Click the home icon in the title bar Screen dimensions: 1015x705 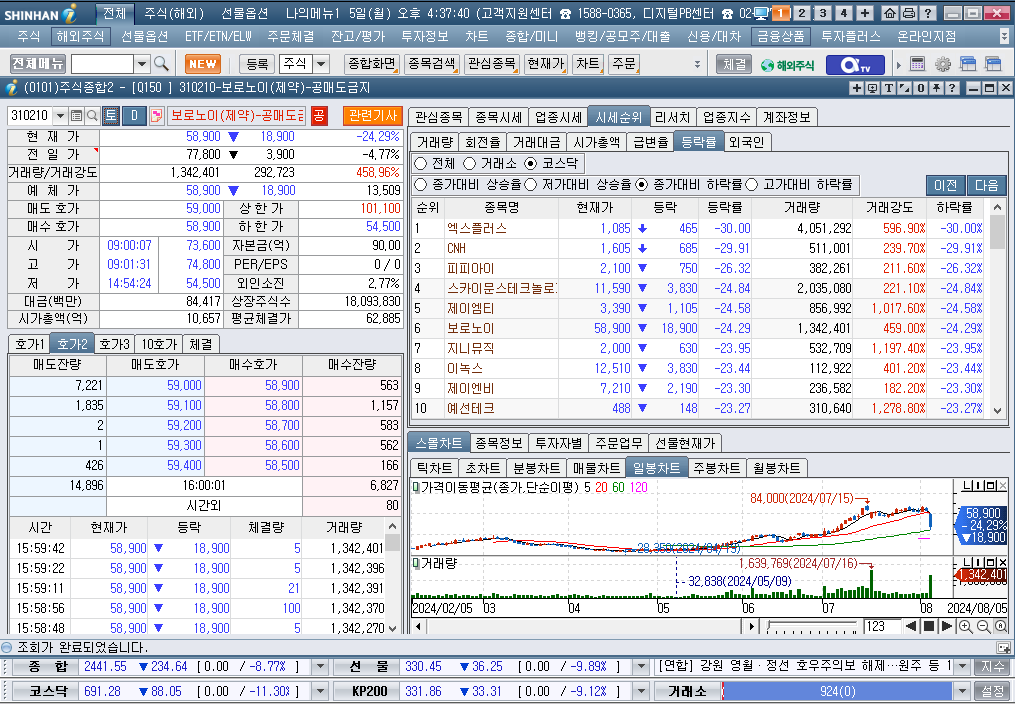(x=890, y=13)
